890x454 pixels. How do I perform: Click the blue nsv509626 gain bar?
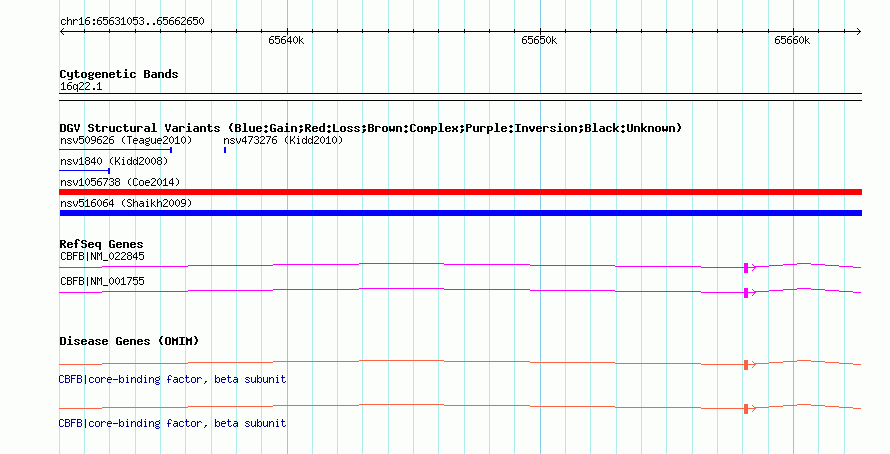point(116,150)
